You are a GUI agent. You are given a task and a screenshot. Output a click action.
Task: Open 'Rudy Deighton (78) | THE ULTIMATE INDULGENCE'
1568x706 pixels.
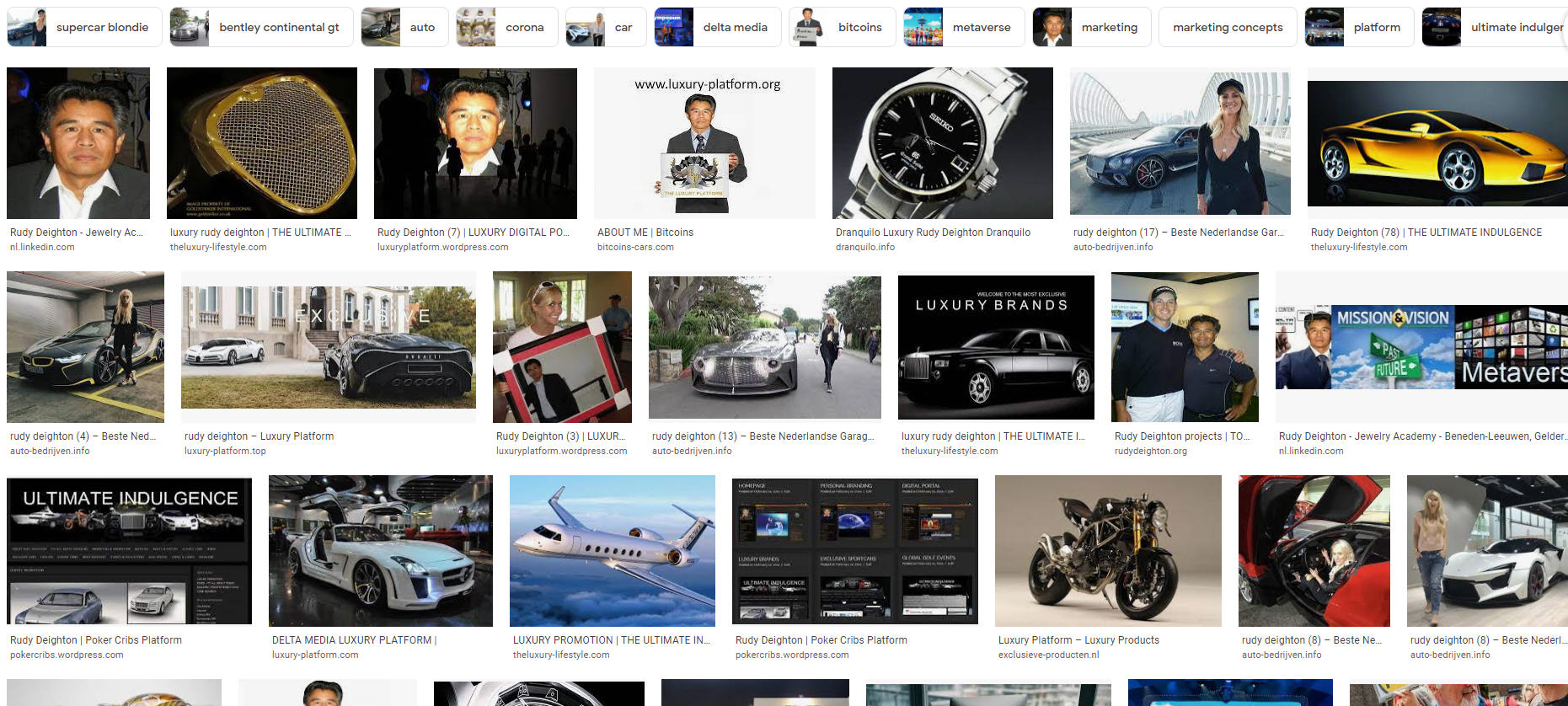click(x=1426, y=233)
